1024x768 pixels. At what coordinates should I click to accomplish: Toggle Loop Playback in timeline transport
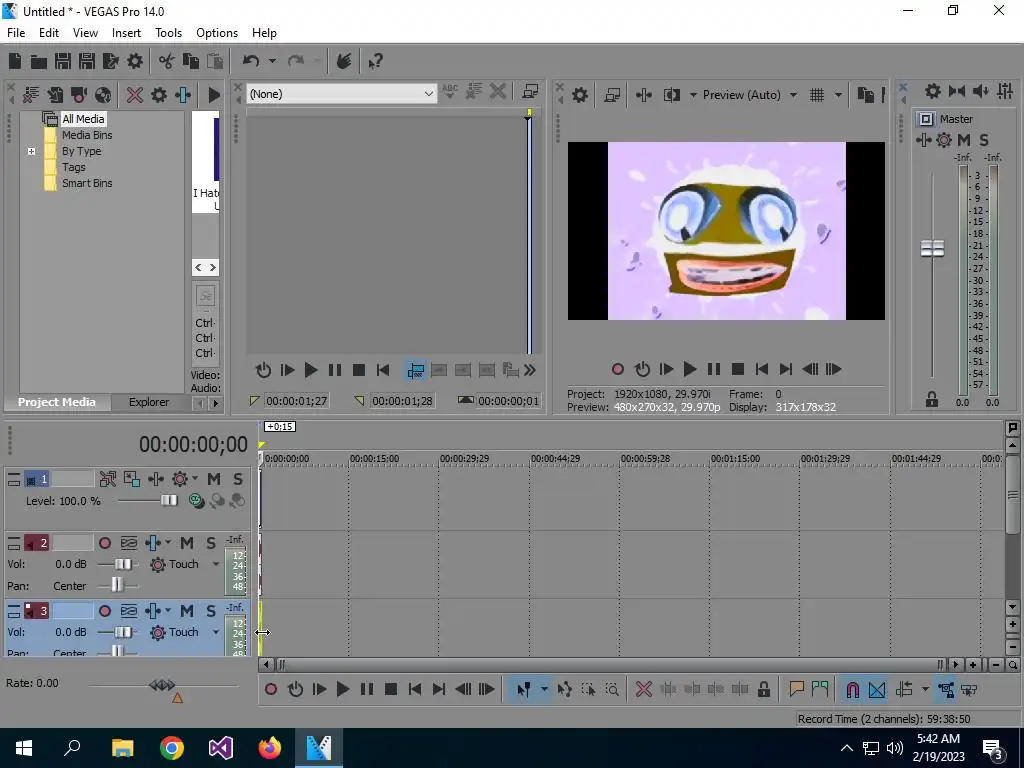pos(295,689)
